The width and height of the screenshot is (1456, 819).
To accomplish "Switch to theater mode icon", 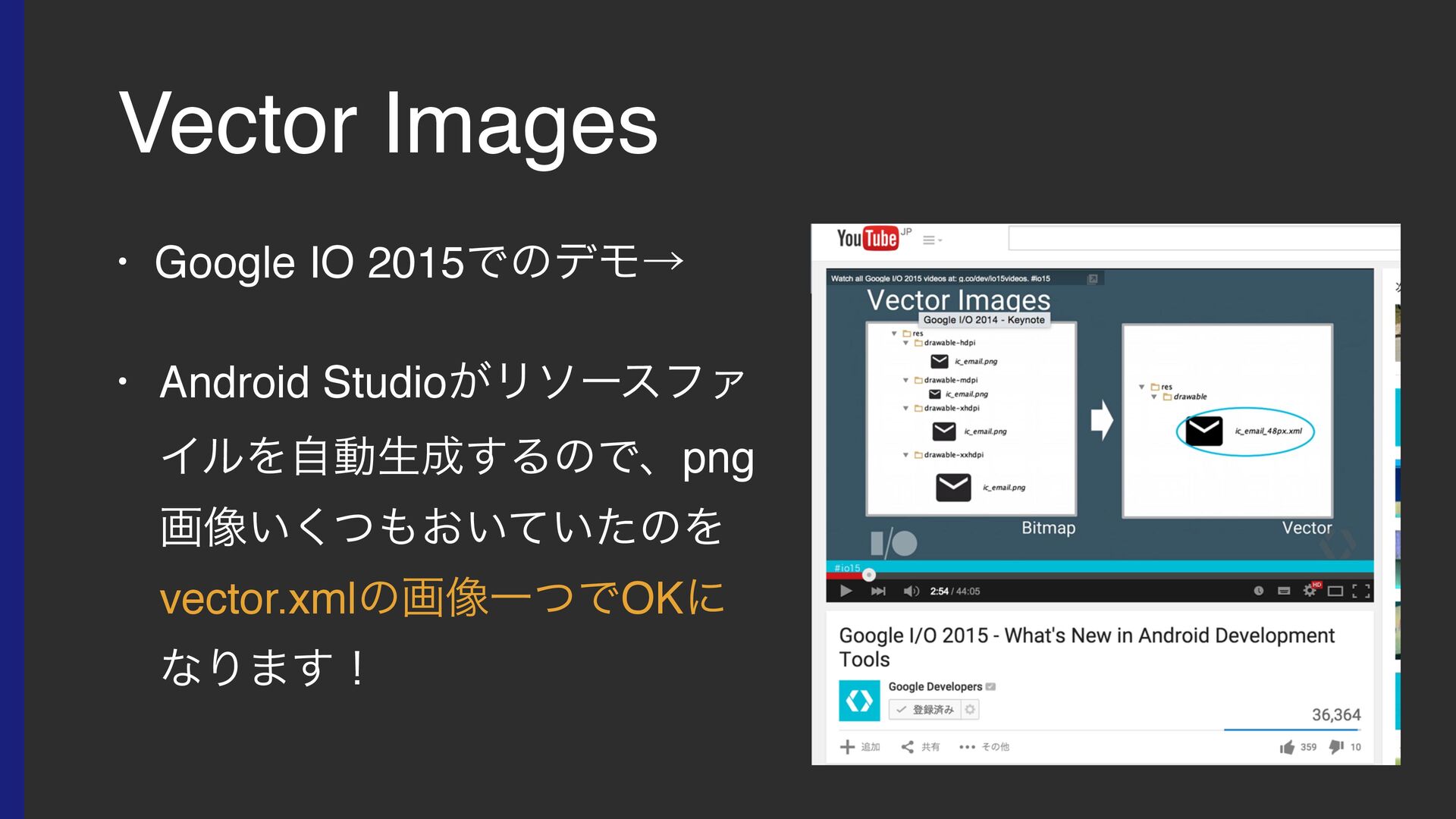I will 1335,591.
